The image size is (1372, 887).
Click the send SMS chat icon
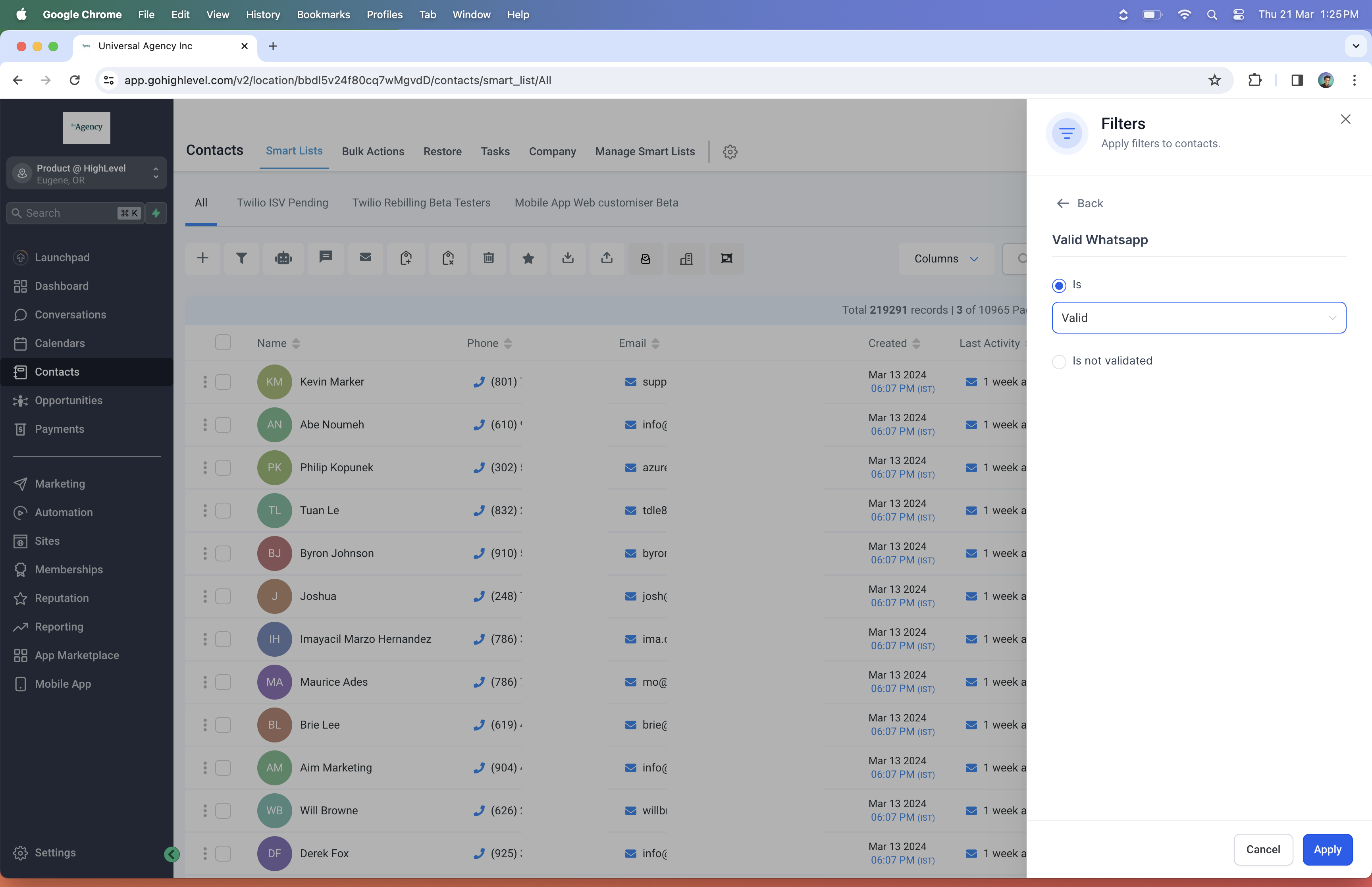pos(325,257)
